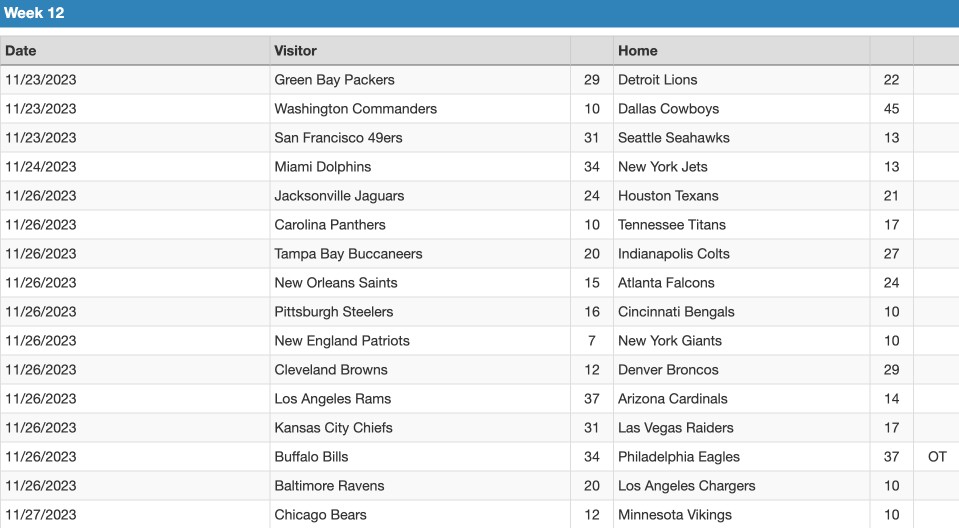This screenshot has width=959, height=528.
Task: Select Seattle Seahawks in Home column
Action: (x=673, y=138)
